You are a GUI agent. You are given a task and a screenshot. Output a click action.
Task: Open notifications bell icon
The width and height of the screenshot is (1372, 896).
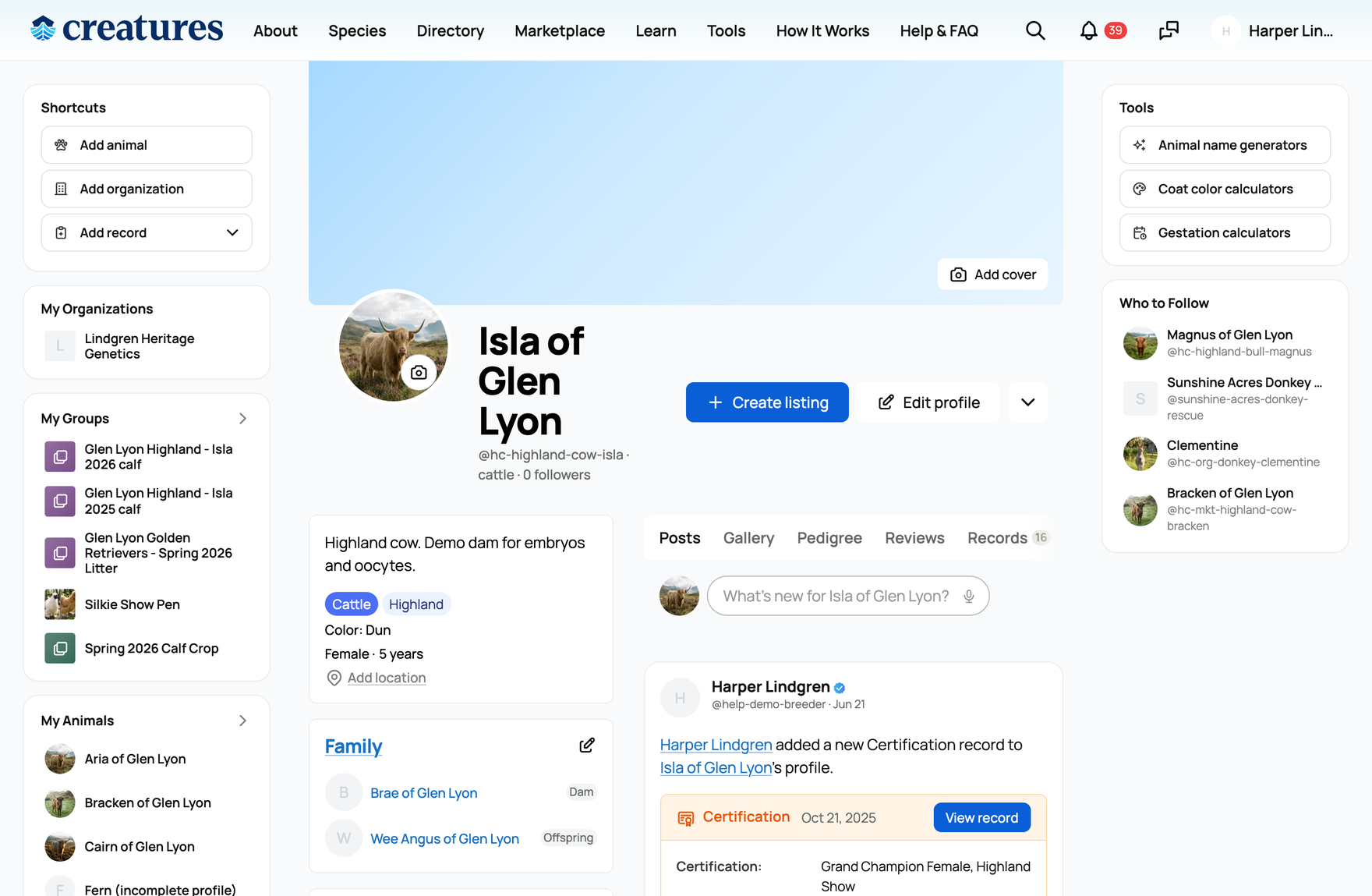click(1089, 30)
